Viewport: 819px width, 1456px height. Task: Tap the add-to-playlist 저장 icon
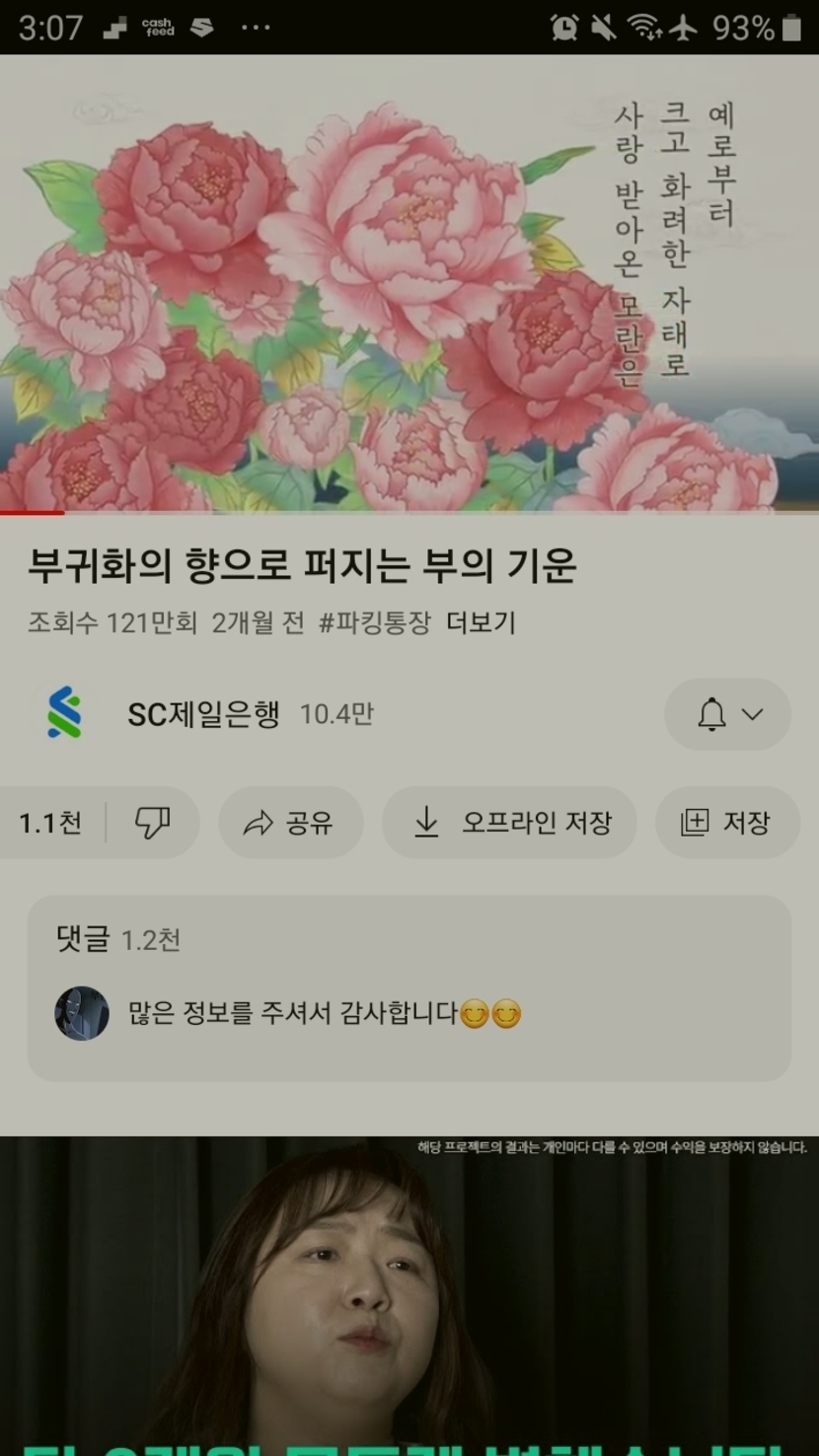click(x=695, y=823)
